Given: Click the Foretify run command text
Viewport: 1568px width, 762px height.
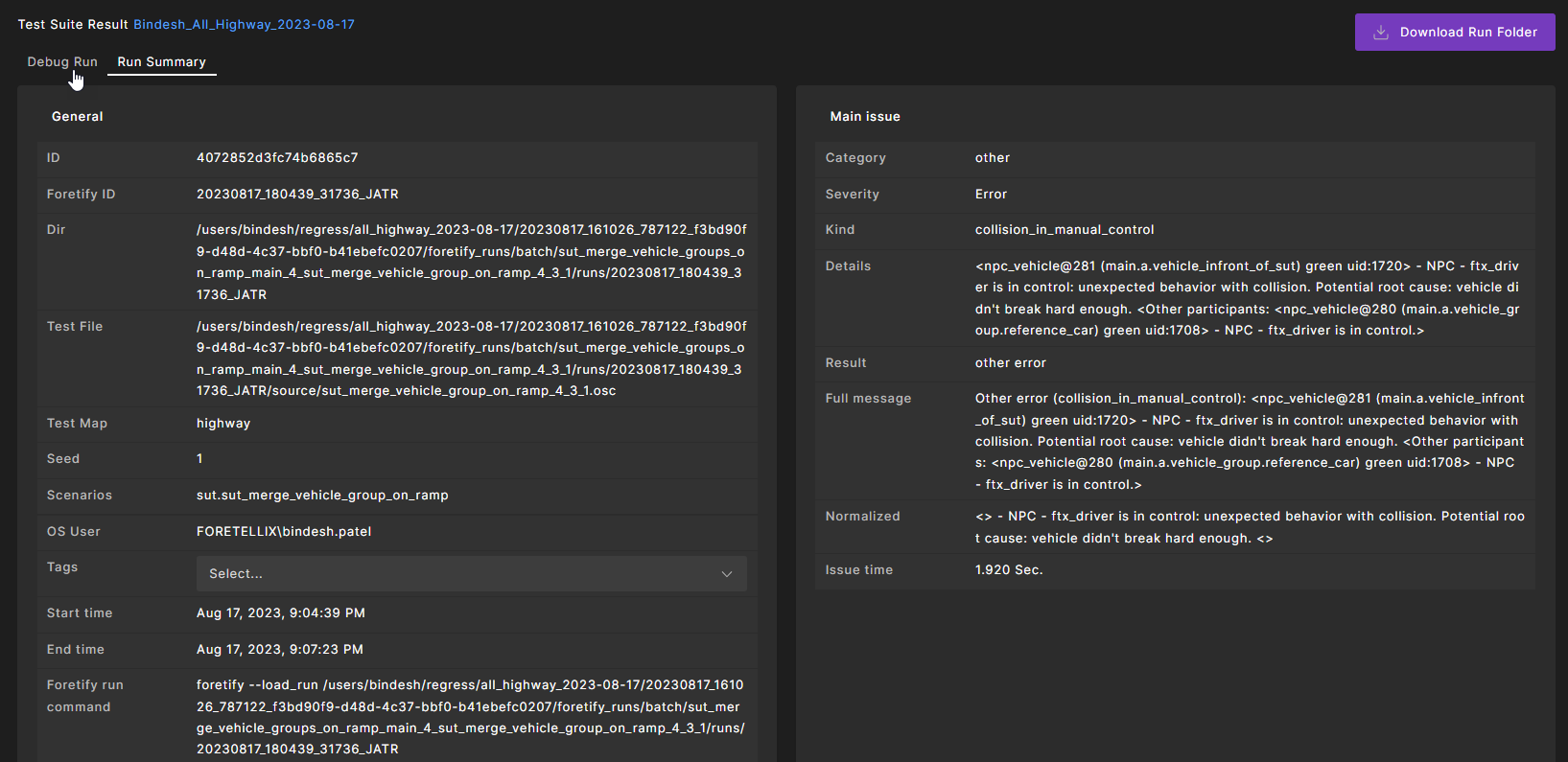Looking at the screenshot, I should [x=471, y=717].
